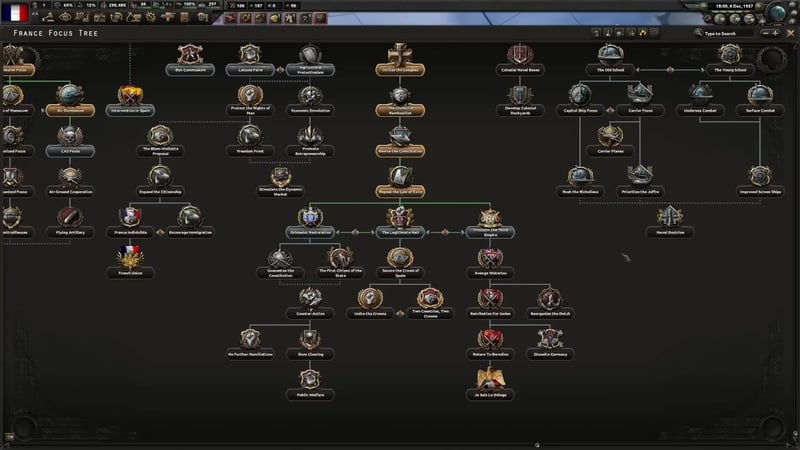Select the Develop Colonial Dockyards focus

[x=520, y=101]
